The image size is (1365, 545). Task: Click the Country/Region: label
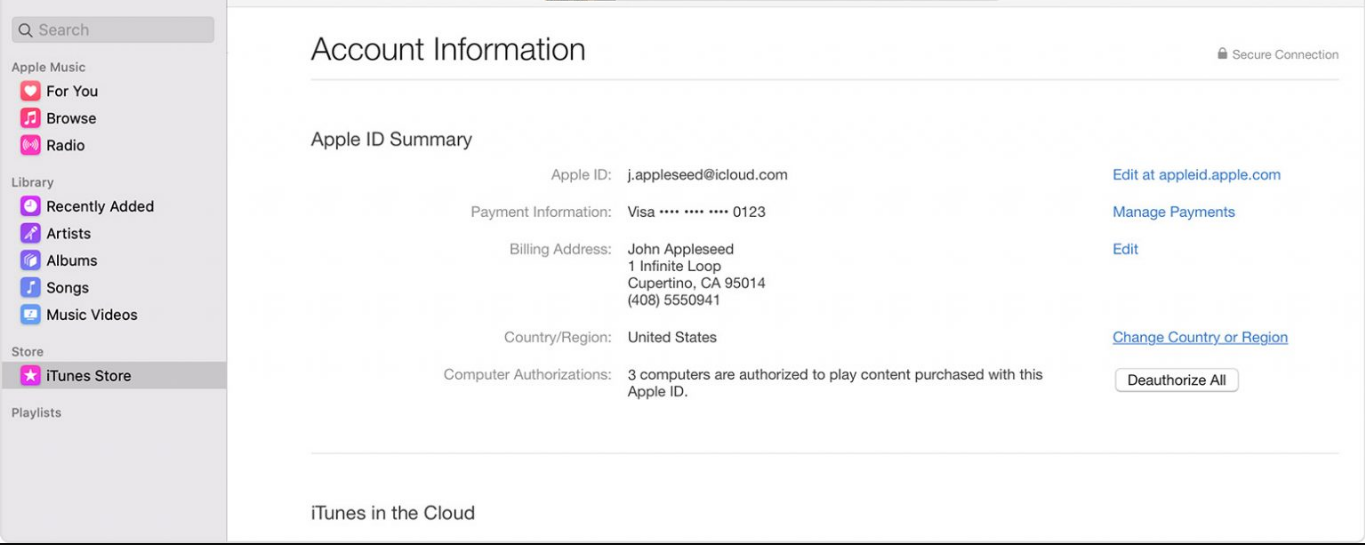558,338
